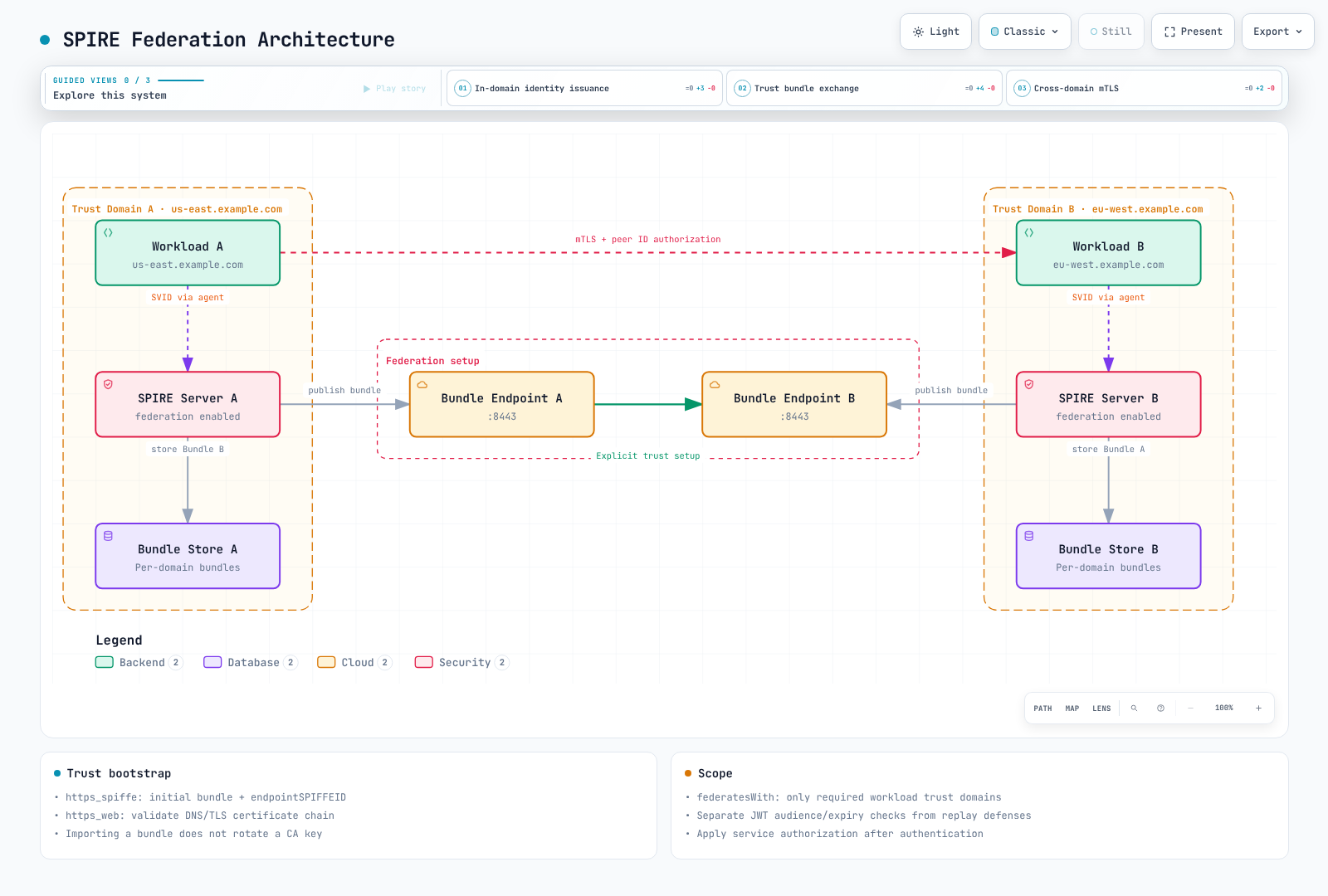This screenshot has width=1328, height=896.
Task: Click the code icon on Workload B node
Action: 1029,233
